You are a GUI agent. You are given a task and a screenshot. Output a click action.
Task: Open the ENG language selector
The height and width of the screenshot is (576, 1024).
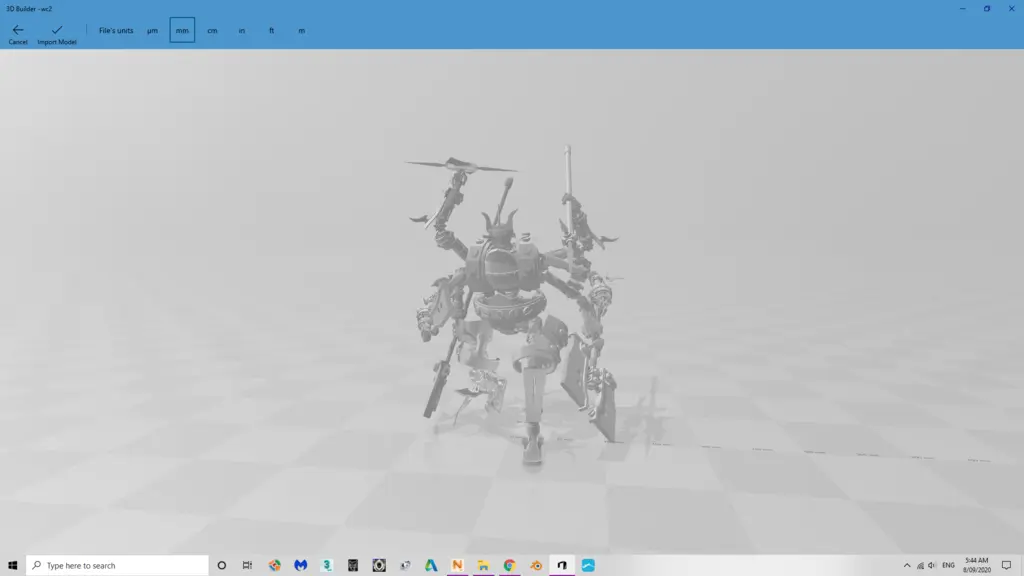point(950,565)
